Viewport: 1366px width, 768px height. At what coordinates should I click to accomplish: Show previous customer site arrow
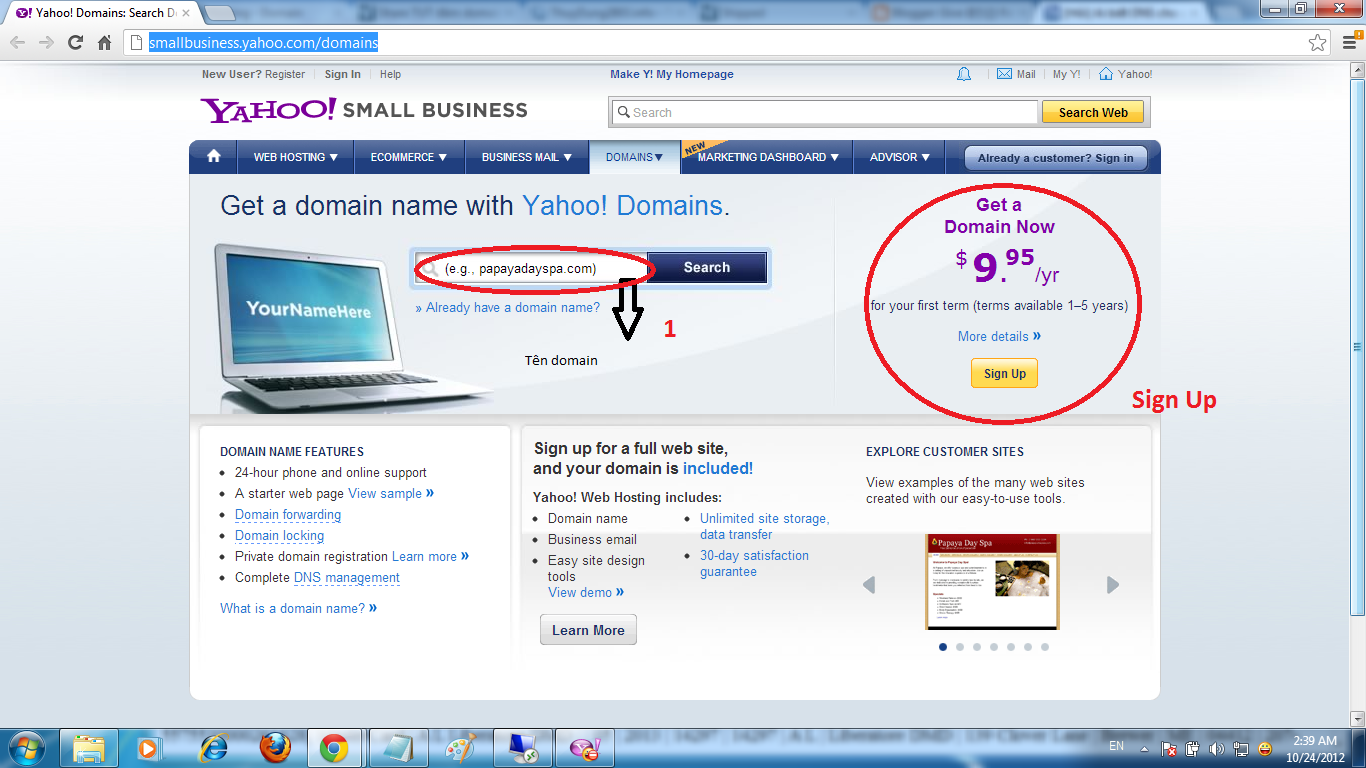869,585
